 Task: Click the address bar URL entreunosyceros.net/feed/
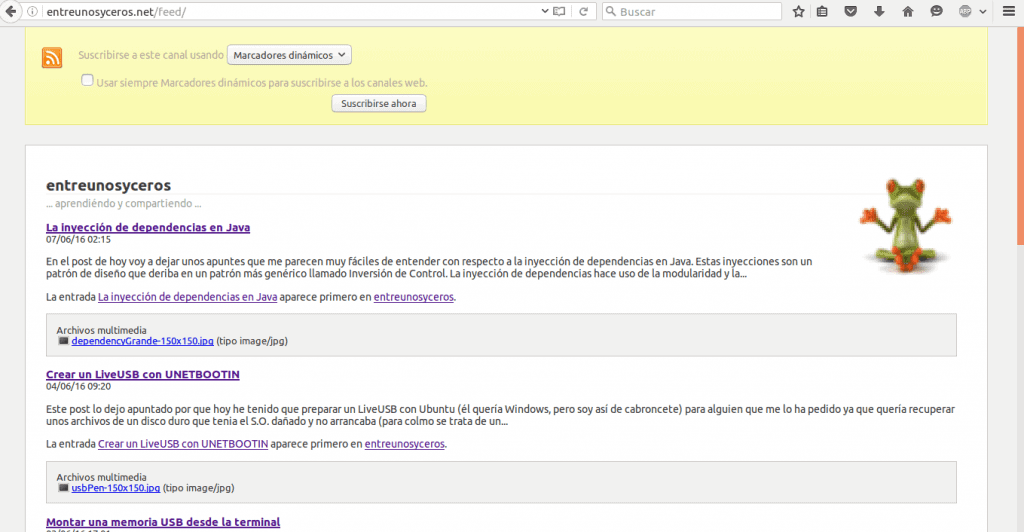[116, 12]
